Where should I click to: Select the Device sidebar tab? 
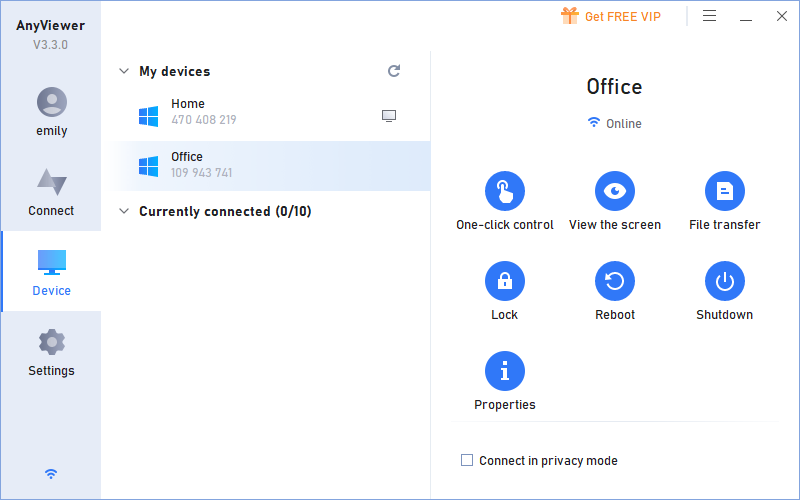[x=51, y=271]
